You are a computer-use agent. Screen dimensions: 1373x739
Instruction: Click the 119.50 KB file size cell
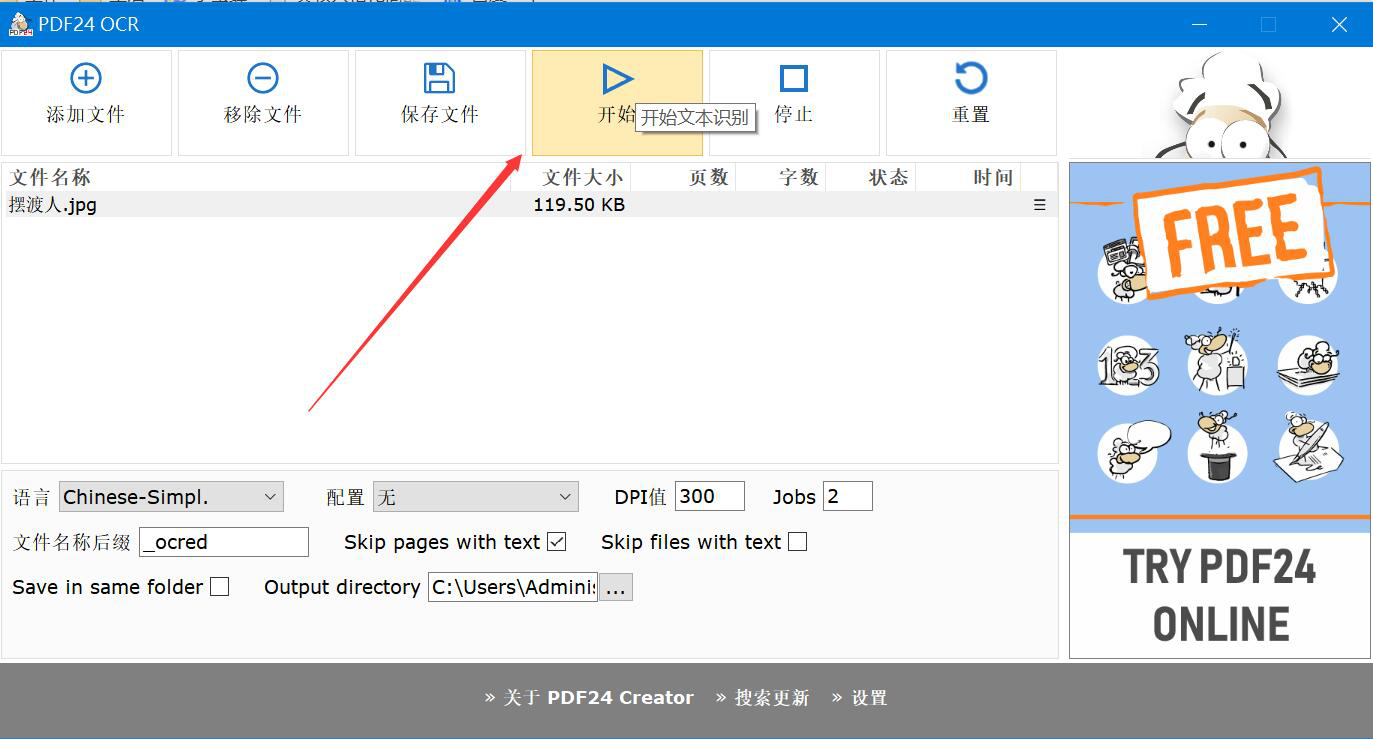pos(579,205)
